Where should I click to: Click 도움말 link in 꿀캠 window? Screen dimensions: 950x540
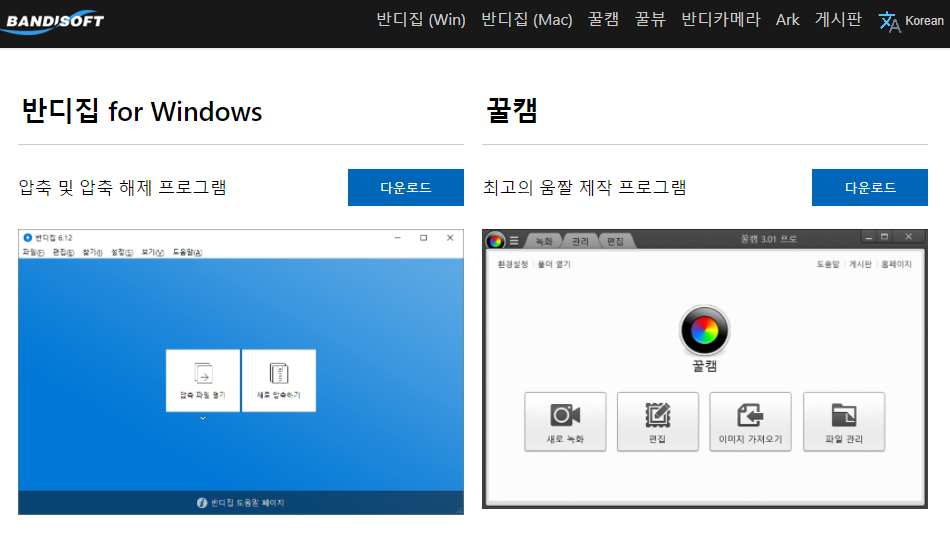point(828,264)
